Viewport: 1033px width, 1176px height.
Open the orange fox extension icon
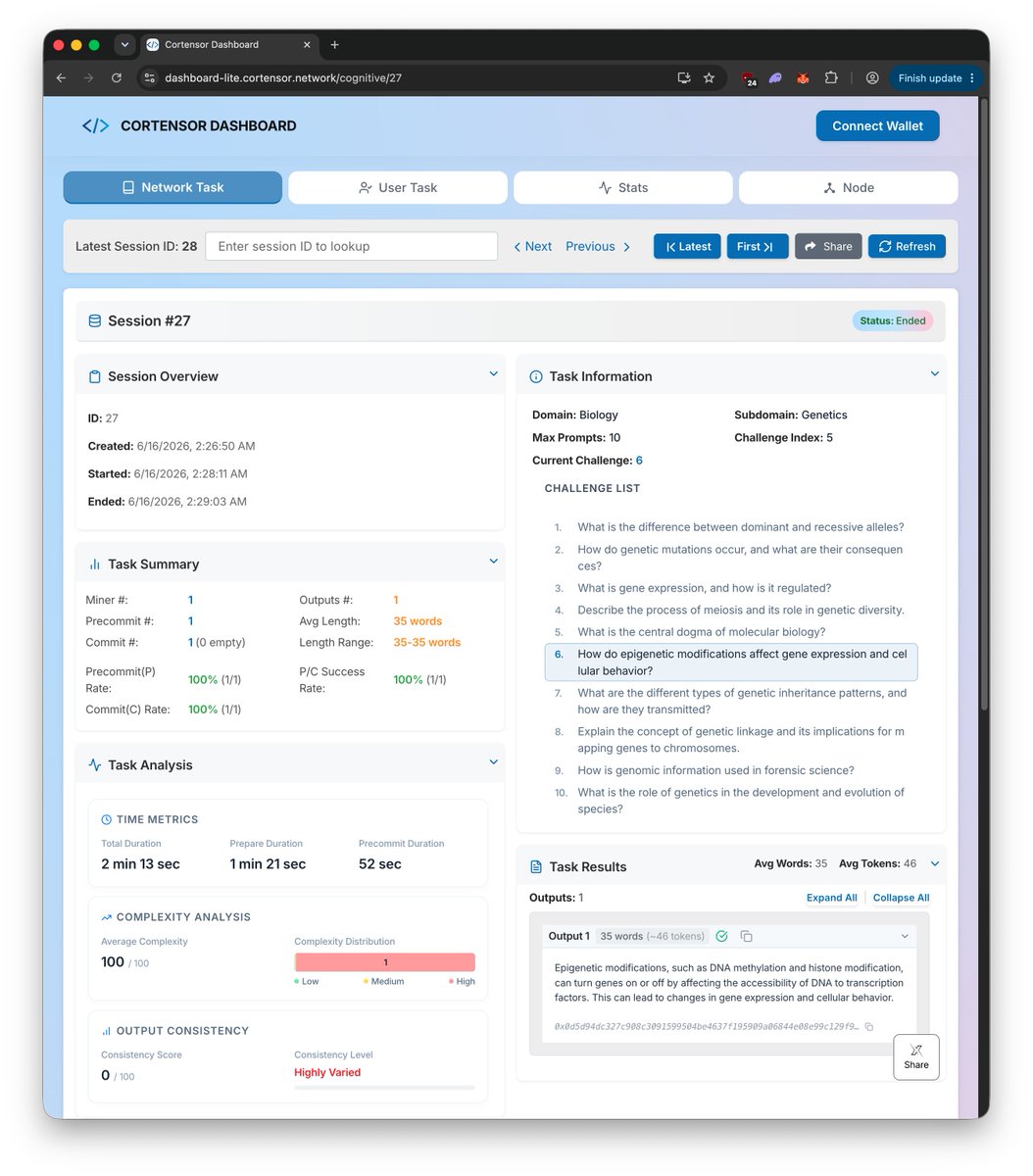(803, 78)
